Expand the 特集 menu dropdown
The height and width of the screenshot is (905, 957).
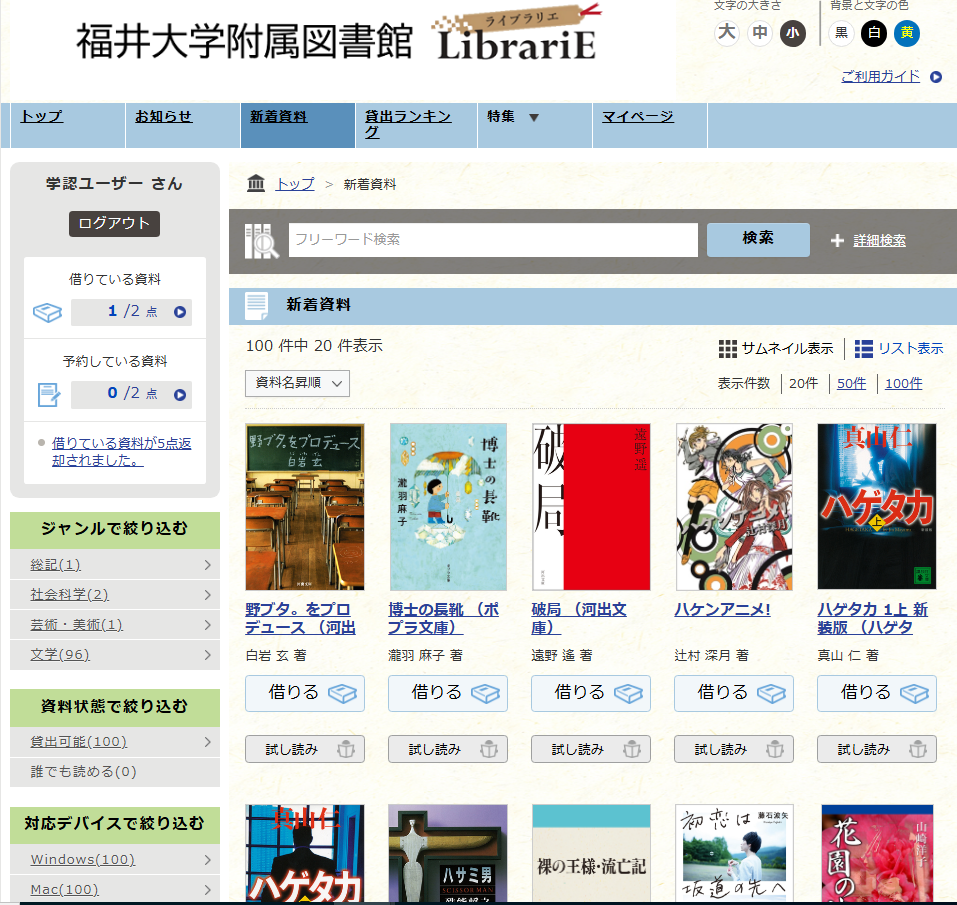click(x=533, y=117)
